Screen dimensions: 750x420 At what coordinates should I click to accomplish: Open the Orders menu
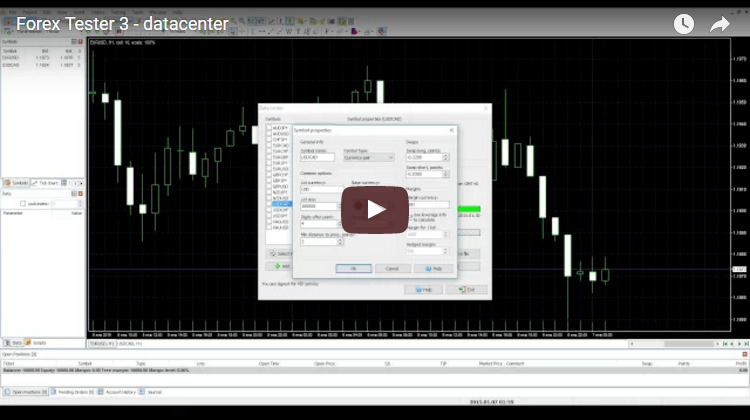(x=98, y=12)
